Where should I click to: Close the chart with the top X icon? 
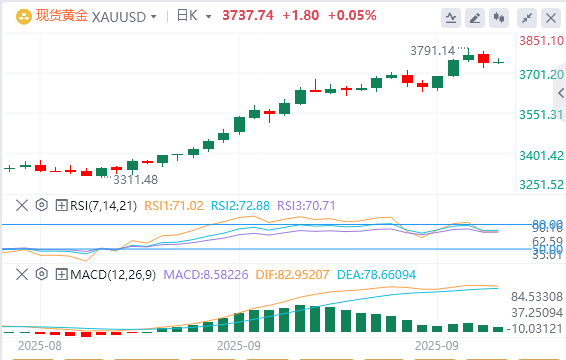coord(551,18)
